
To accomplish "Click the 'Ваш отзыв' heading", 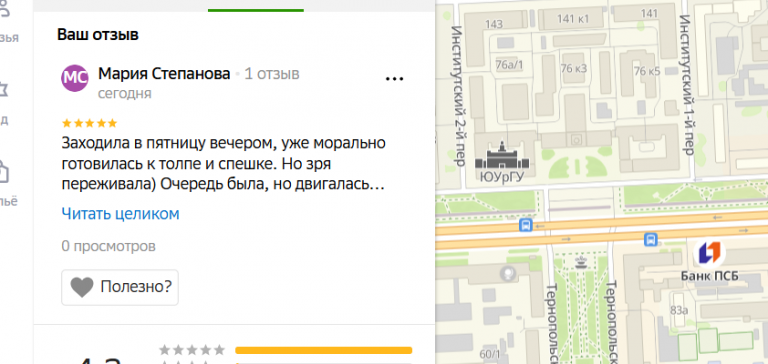I will pyautogui.click(x=98, y=35).
